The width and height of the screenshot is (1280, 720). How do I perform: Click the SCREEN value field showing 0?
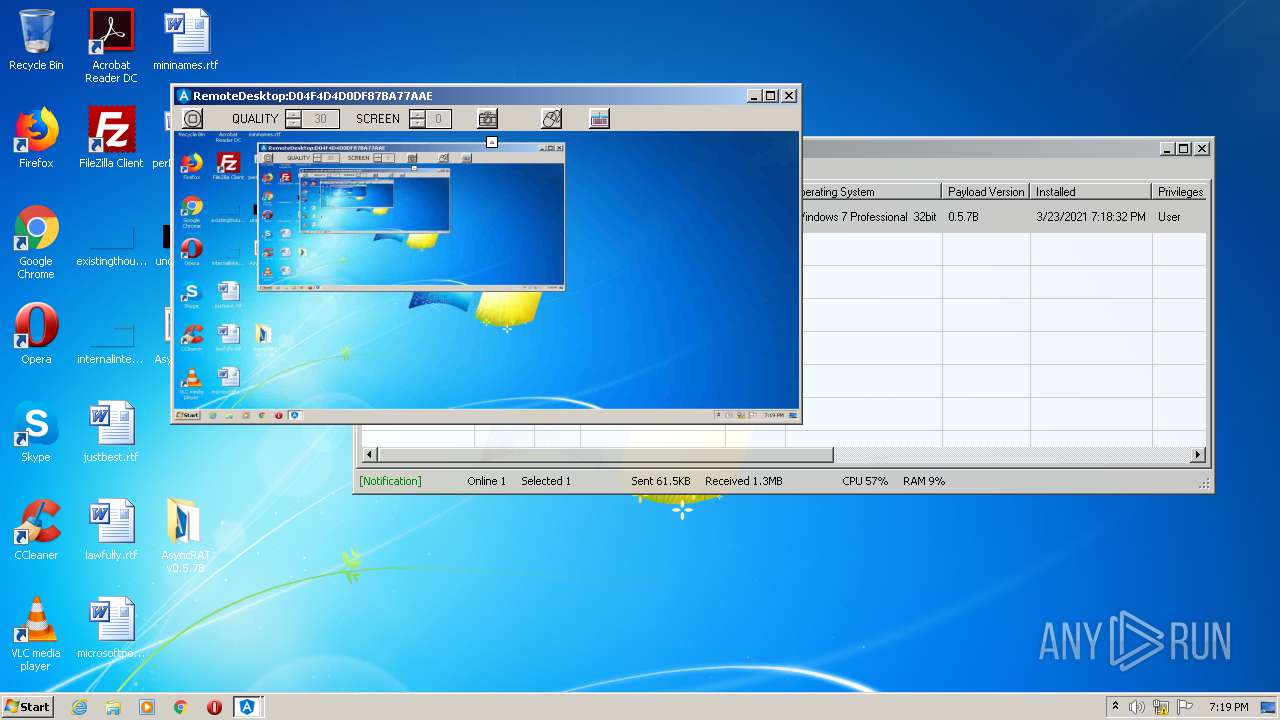(x=438, y=119)
